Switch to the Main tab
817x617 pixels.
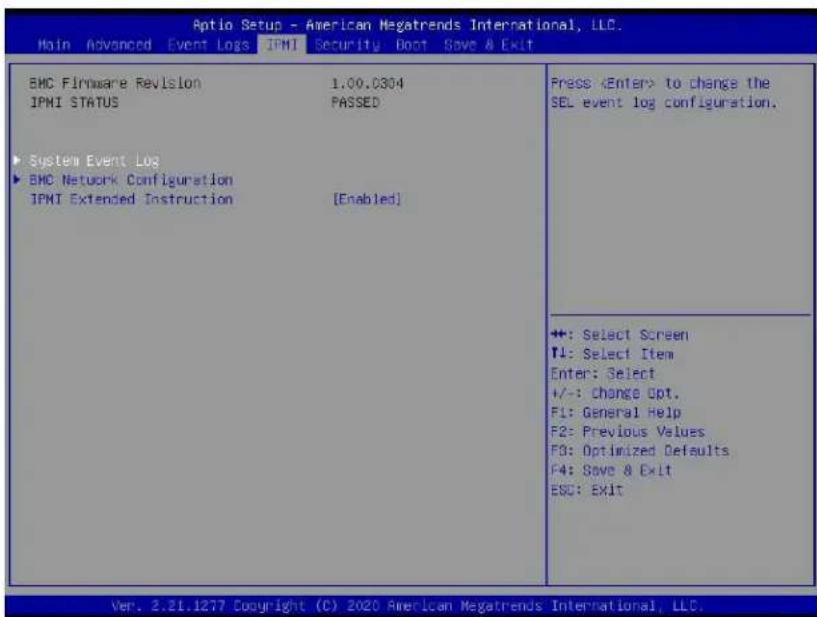(x=54, y=45)
